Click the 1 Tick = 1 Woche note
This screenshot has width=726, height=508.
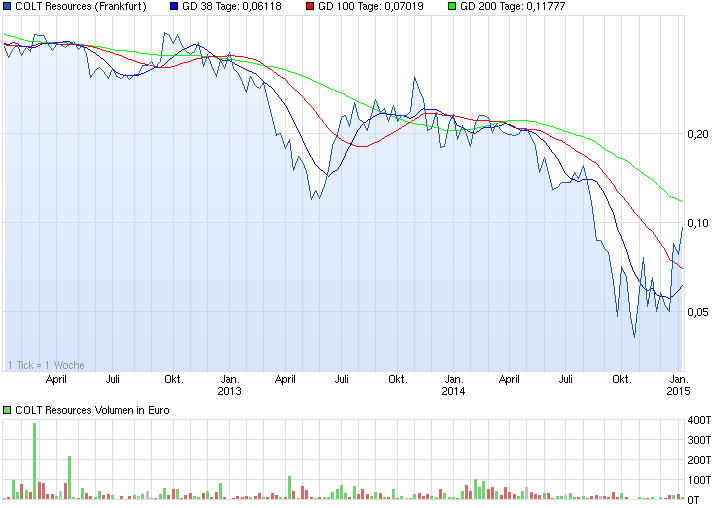tap(46, 365)
